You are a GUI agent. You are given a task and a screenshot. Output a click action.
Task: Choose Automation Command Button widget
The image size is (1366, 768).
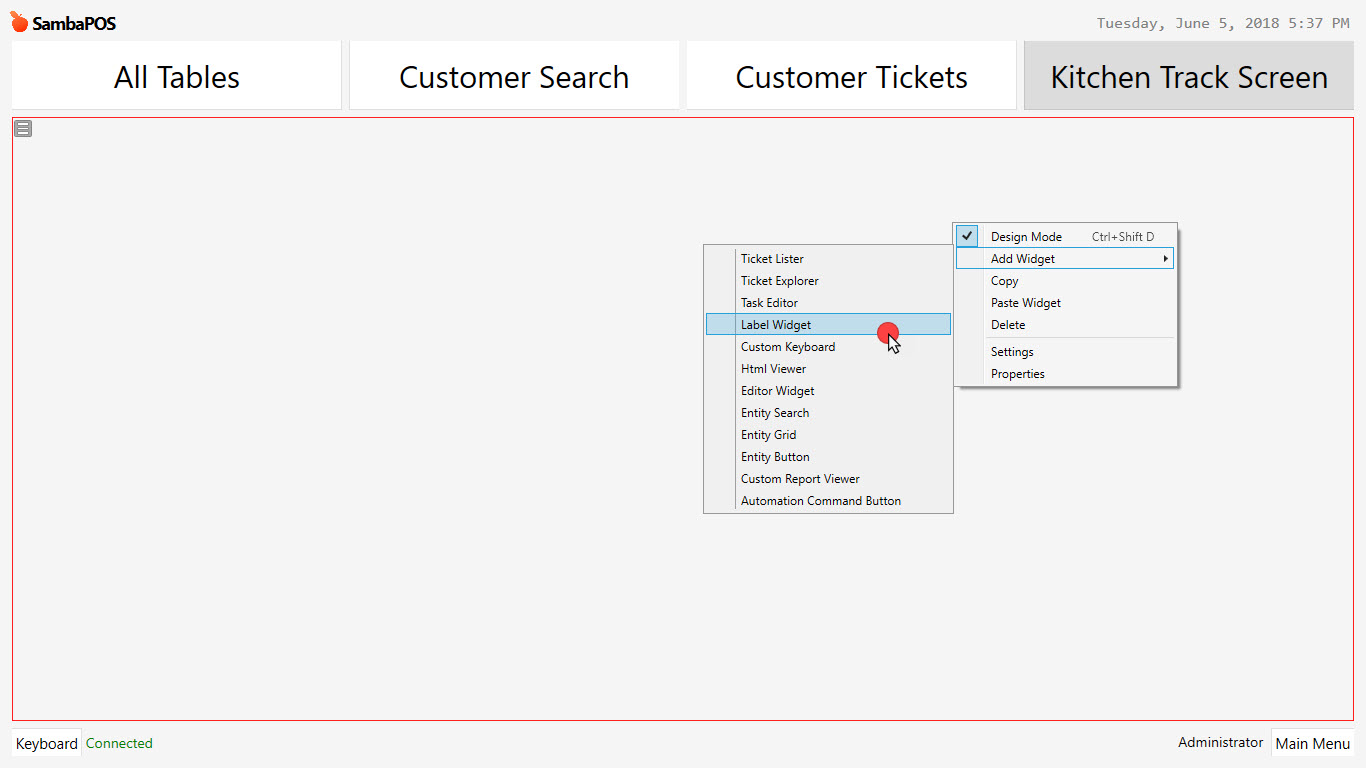[x=820, y=500]
